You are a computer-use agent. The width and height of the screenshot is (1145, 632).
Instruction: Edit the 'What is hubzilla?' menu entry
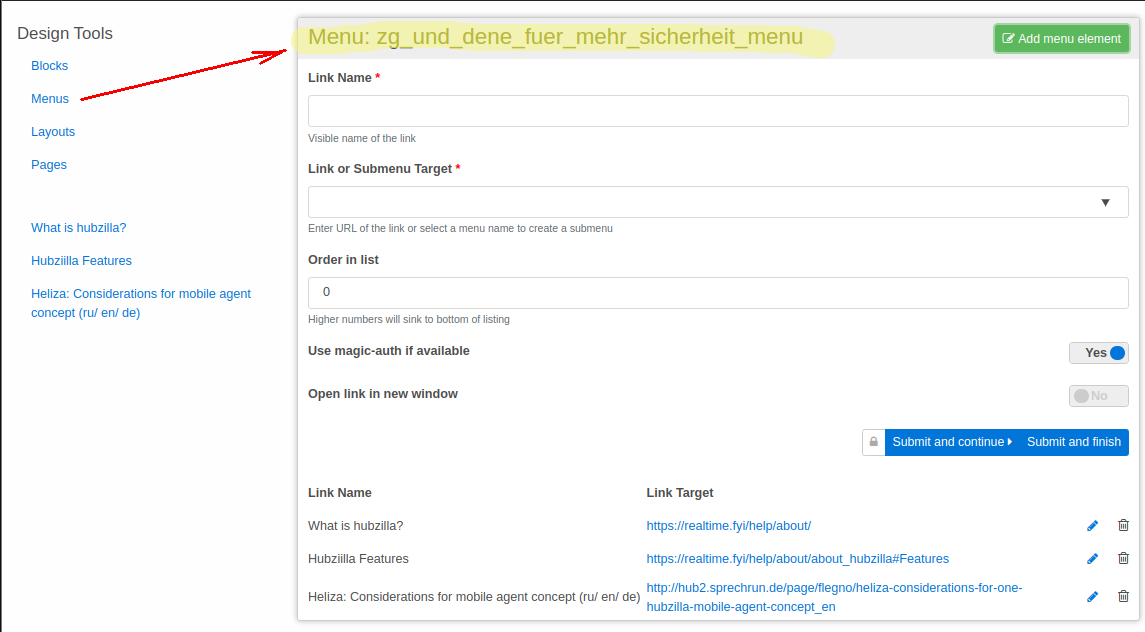[x=1092, y=526]
